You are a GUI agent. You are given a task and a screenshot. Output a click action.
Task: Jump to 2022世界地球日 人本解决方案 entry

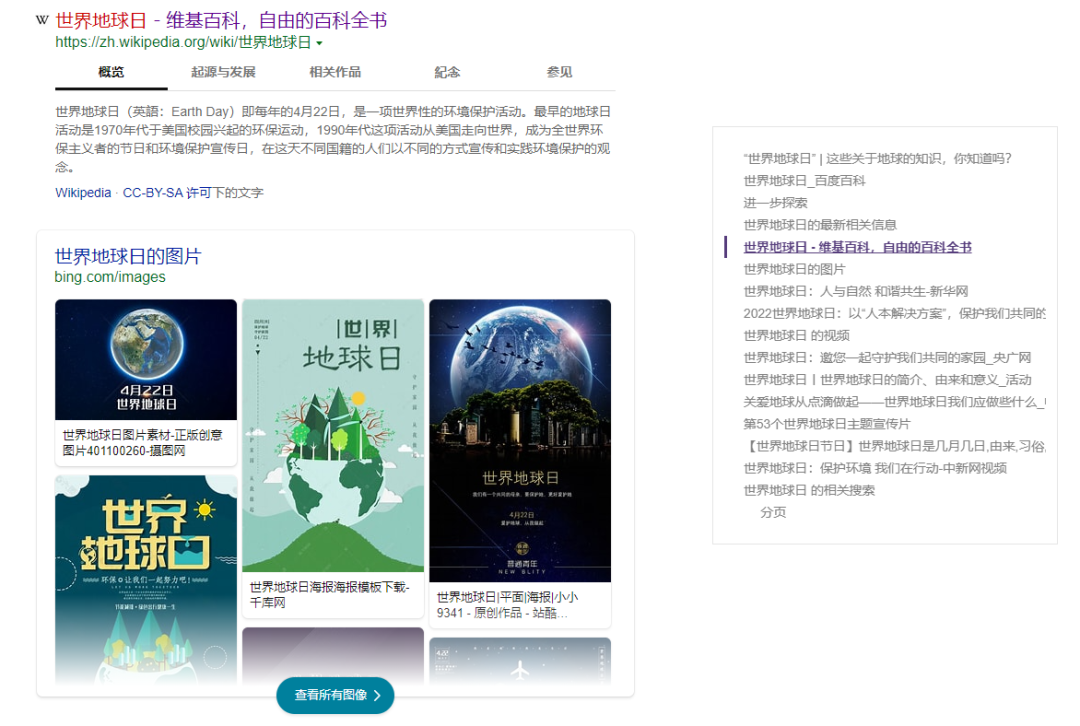[x=895, y=313]
